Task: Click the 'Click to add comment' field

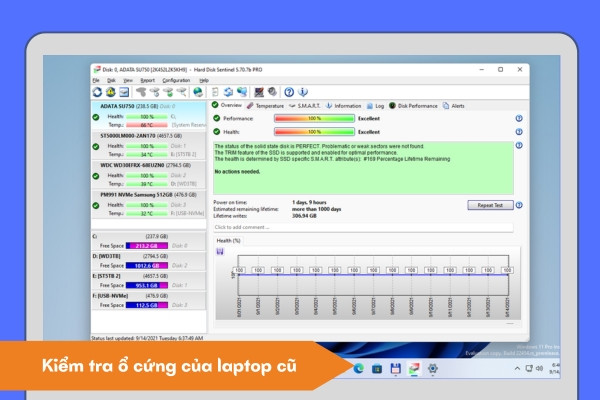Action: click(x=363, y=227)
